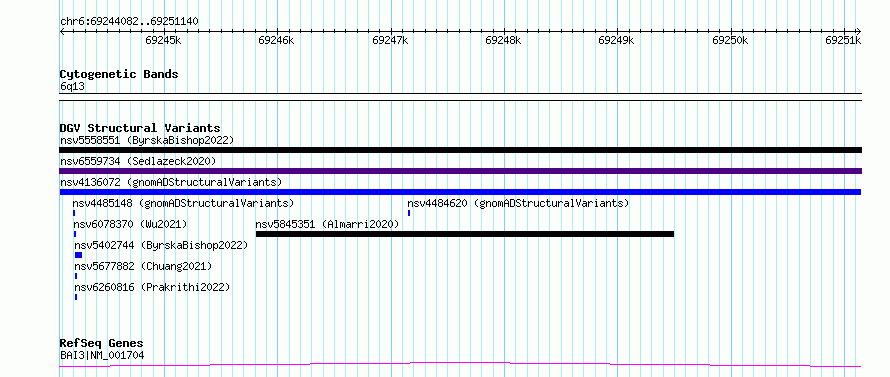This screenshot has width=890, height=377.
Task: Open nsv4136072 (gnomADStructuralVariants) label
Action: [171, 182]
